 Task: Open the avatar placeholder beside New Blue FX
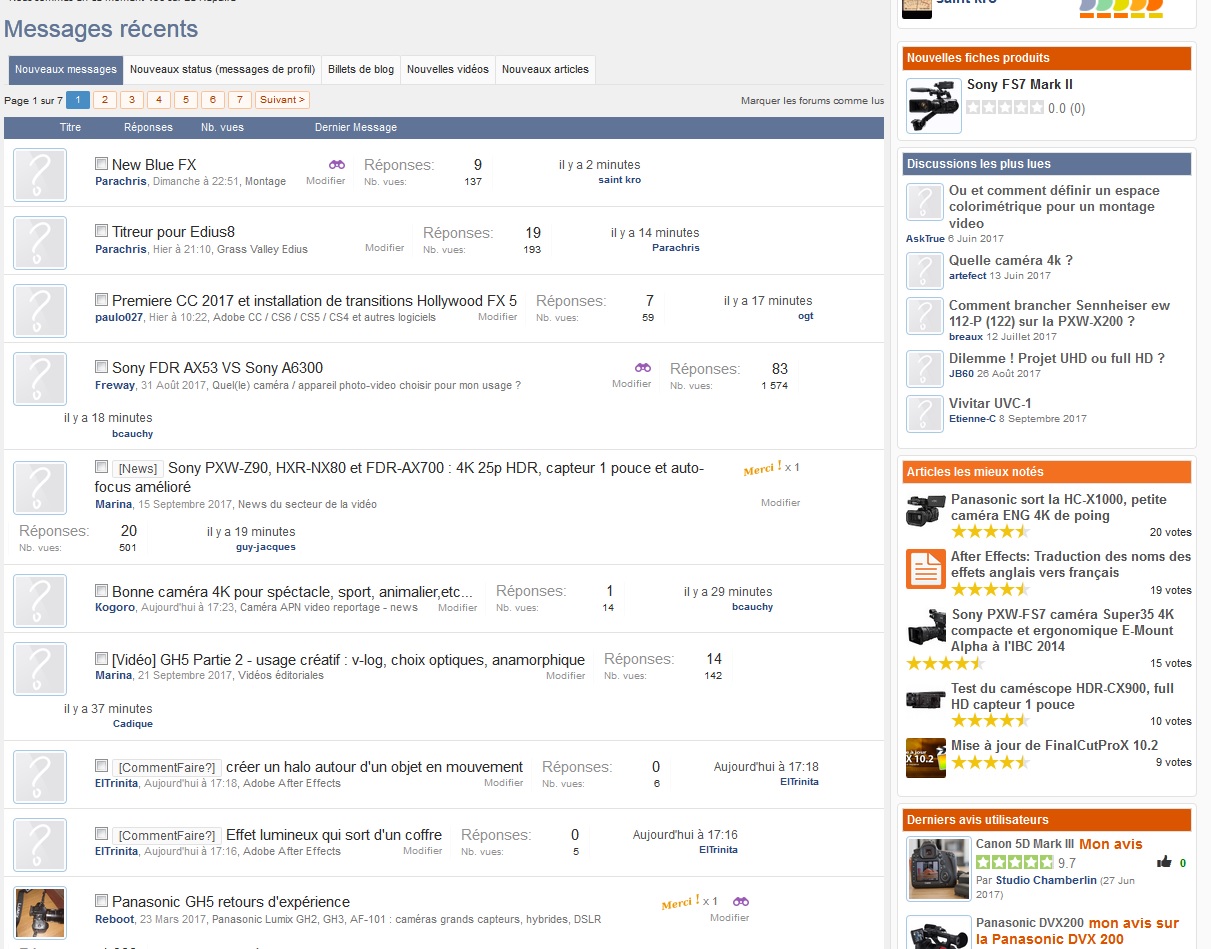click(40, 175)
